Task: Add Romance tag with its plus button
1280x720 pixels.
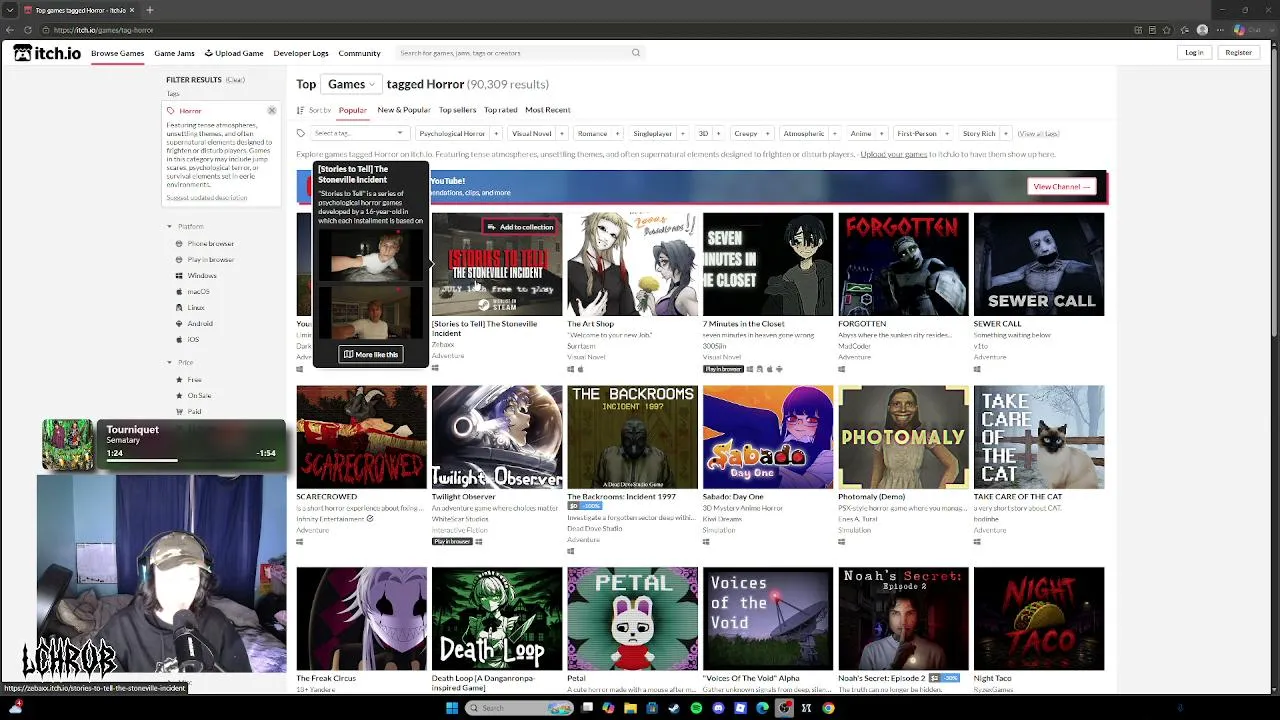Action: 617,134
